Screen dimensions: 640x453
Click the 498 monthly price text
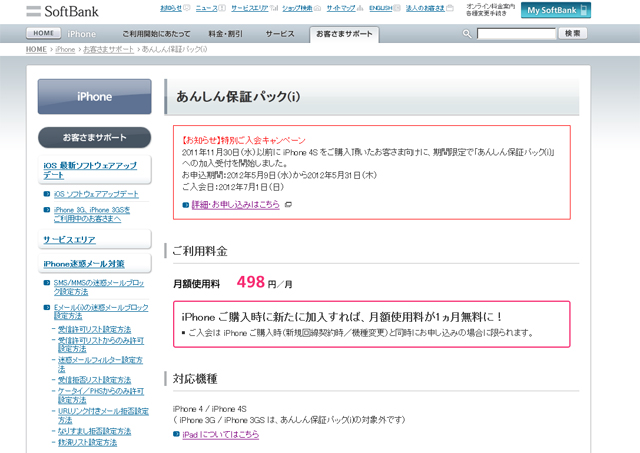click(251, 282)
